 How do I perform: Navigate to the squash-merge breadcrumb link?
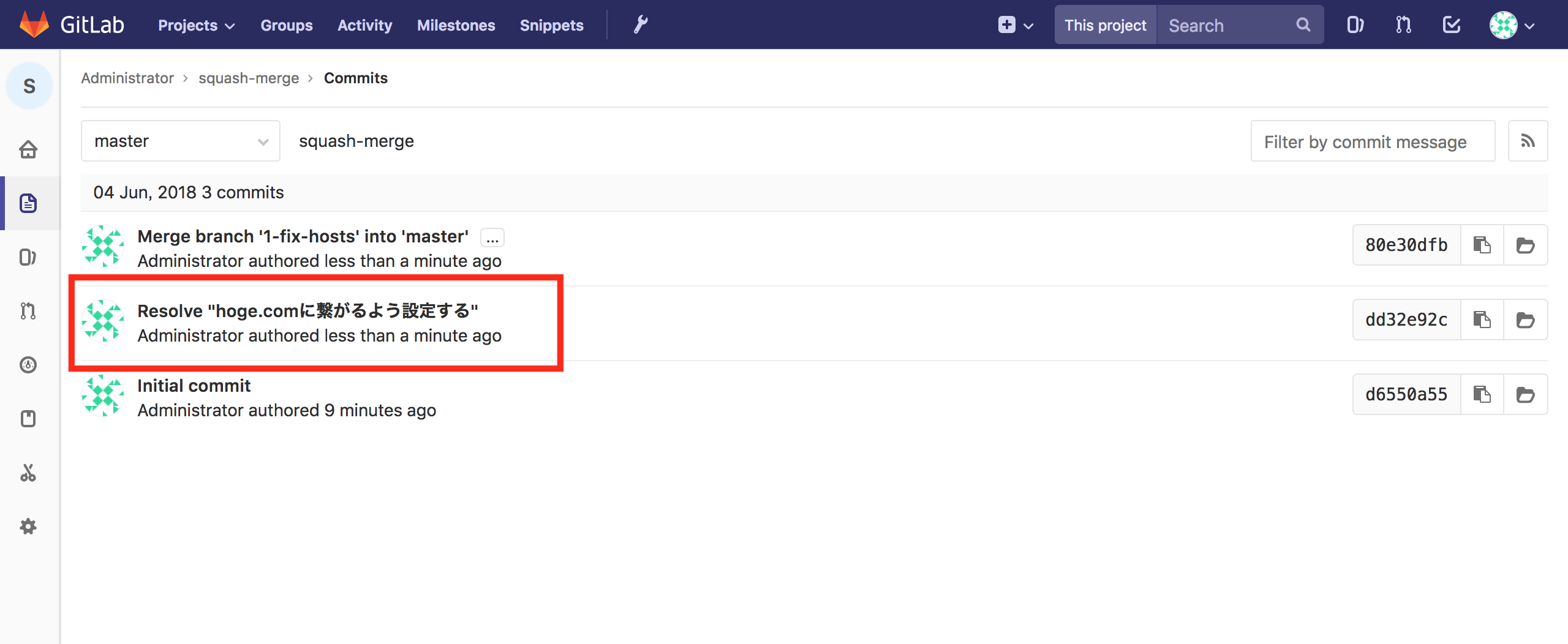(249, 78)
